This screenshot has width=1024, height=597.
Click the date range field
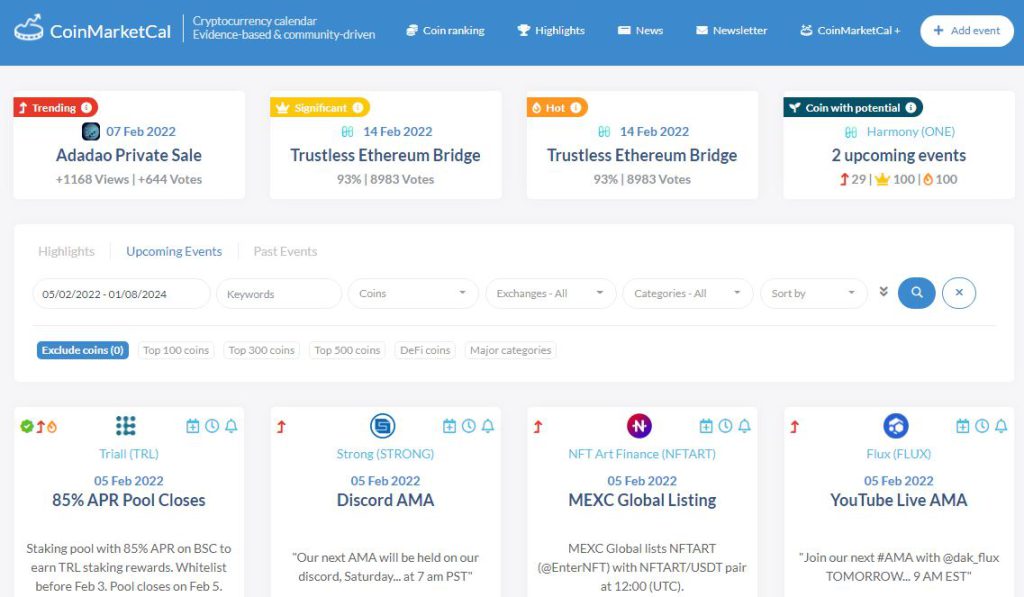121,294
